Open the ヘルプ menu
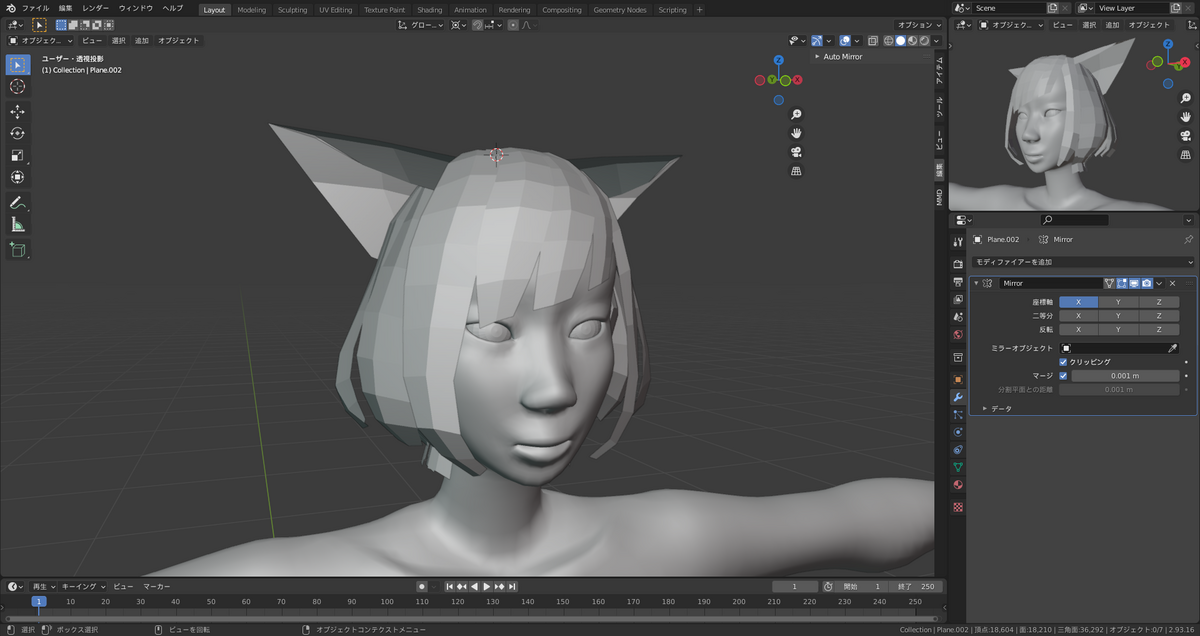1200x636 pixels. tap(173, 8)
